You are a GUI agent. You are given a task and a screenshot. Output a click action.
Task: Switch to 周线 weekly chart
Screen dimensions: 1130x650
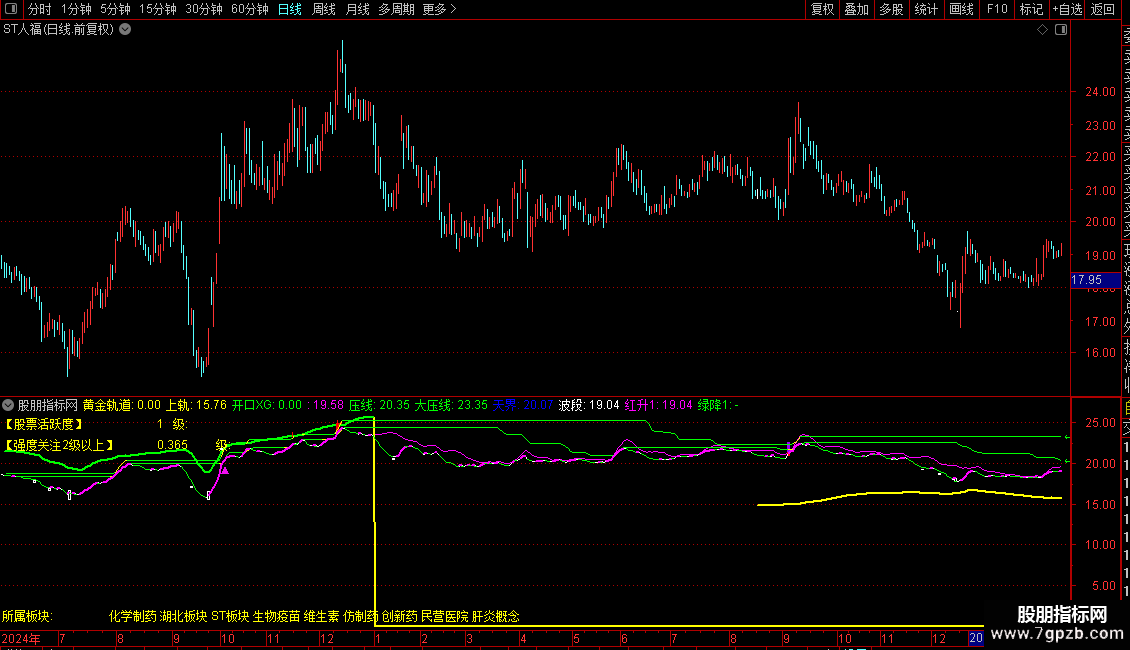(323, 9)
